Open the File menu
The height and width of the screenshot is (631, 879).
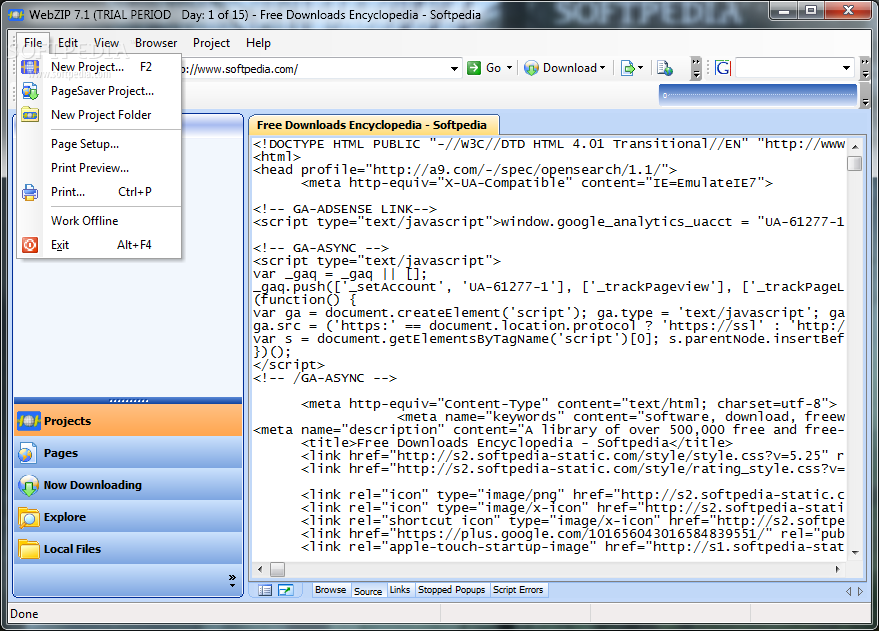33,43
